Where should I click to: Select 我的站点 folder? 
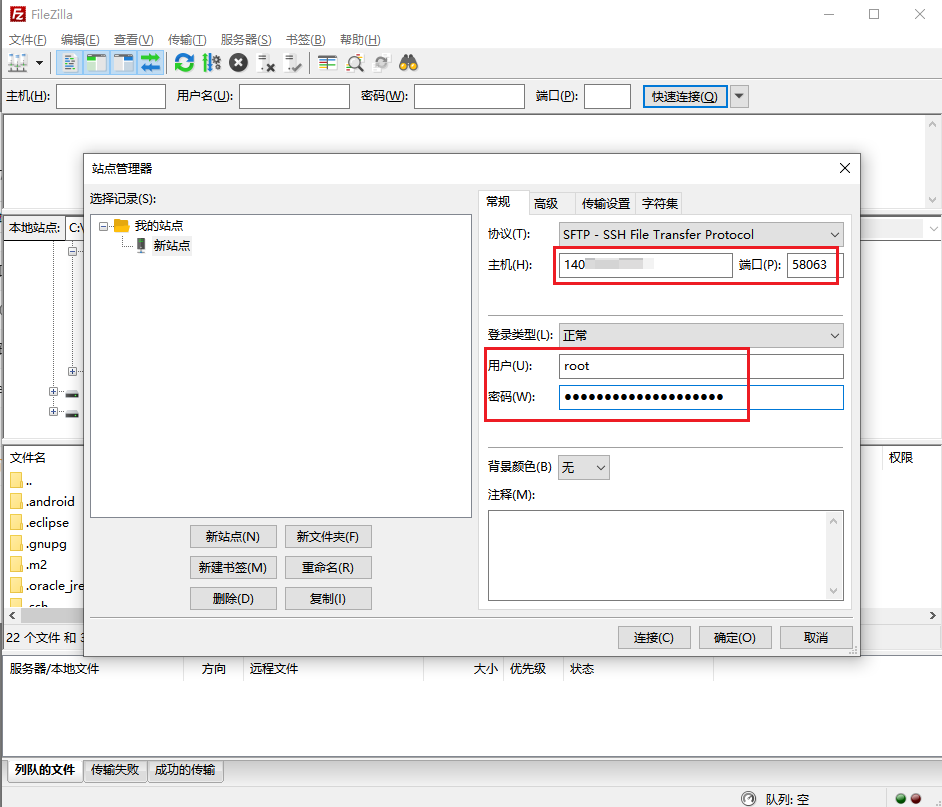click(x=159, y=225)
